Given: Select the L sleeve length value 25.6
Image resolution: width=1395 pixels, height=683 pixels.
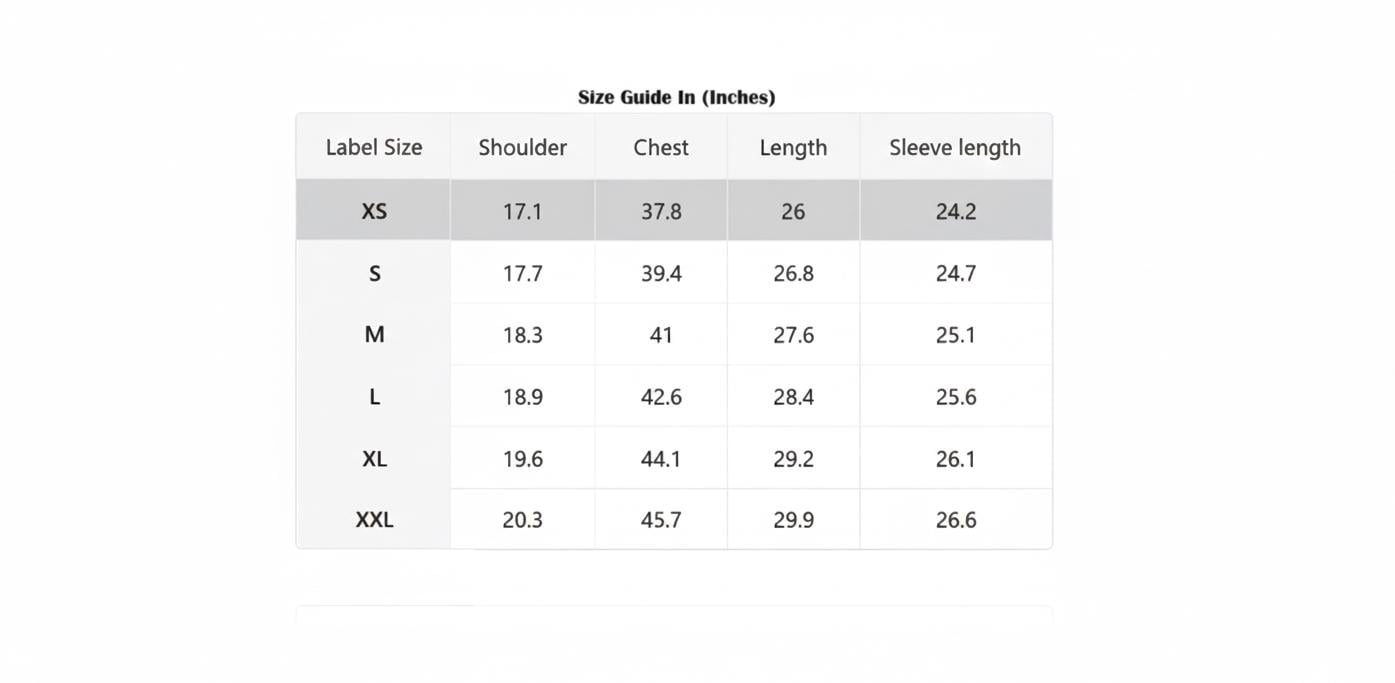Looking at the screenshot, I should coord(955,397).
